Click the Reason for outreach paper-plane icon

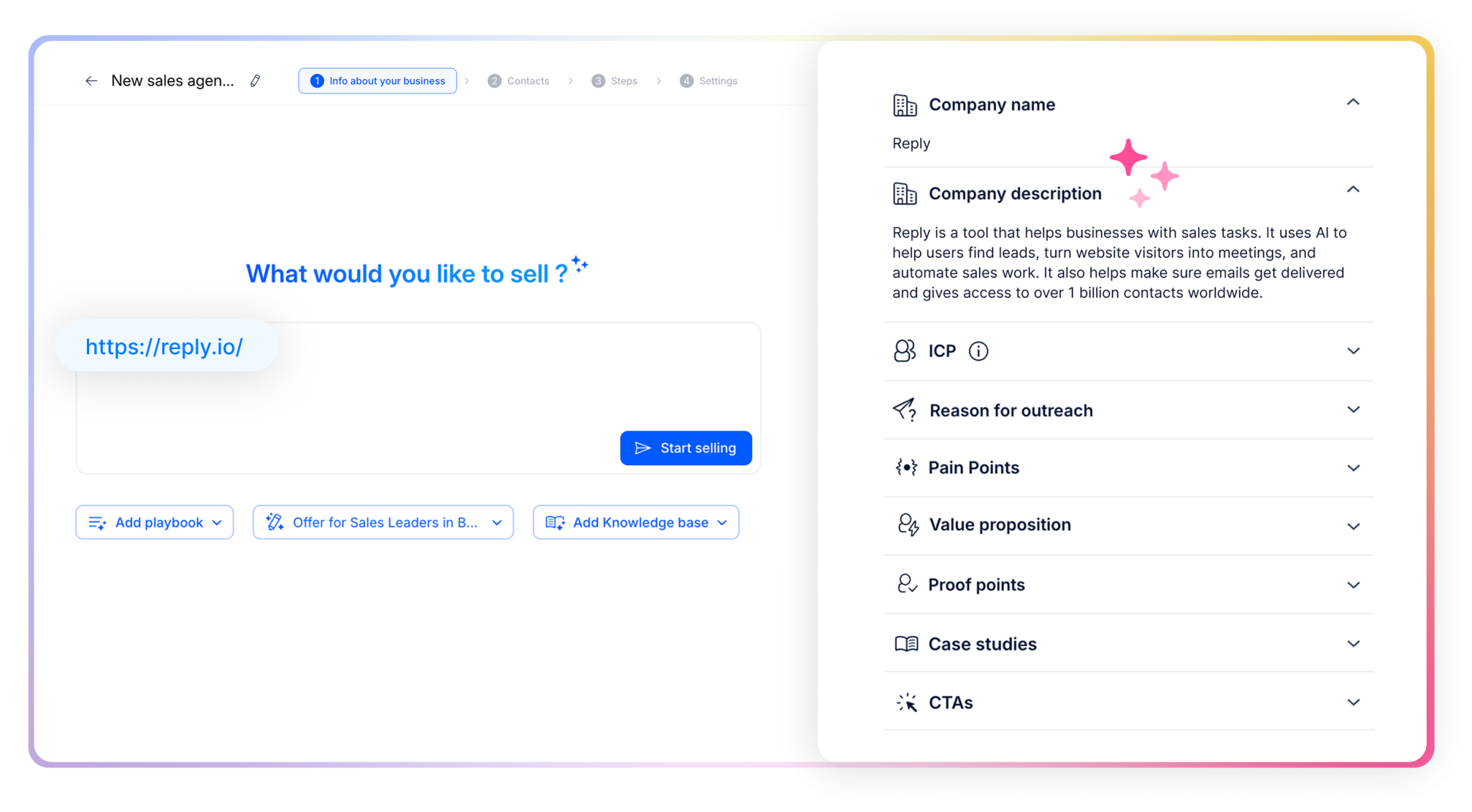[x=905, y=410]
